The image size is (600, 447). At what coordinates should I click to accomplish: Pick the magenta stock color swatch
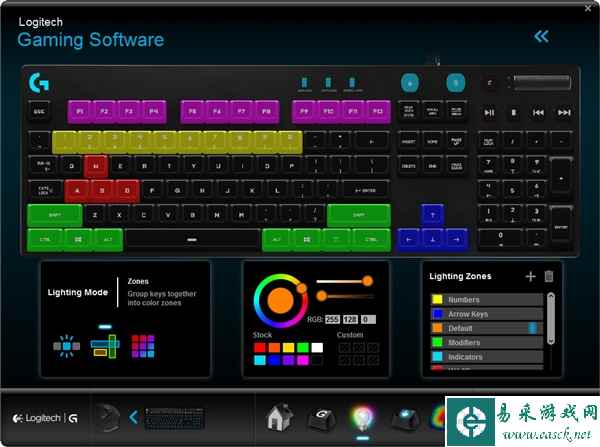coord(303,360)
